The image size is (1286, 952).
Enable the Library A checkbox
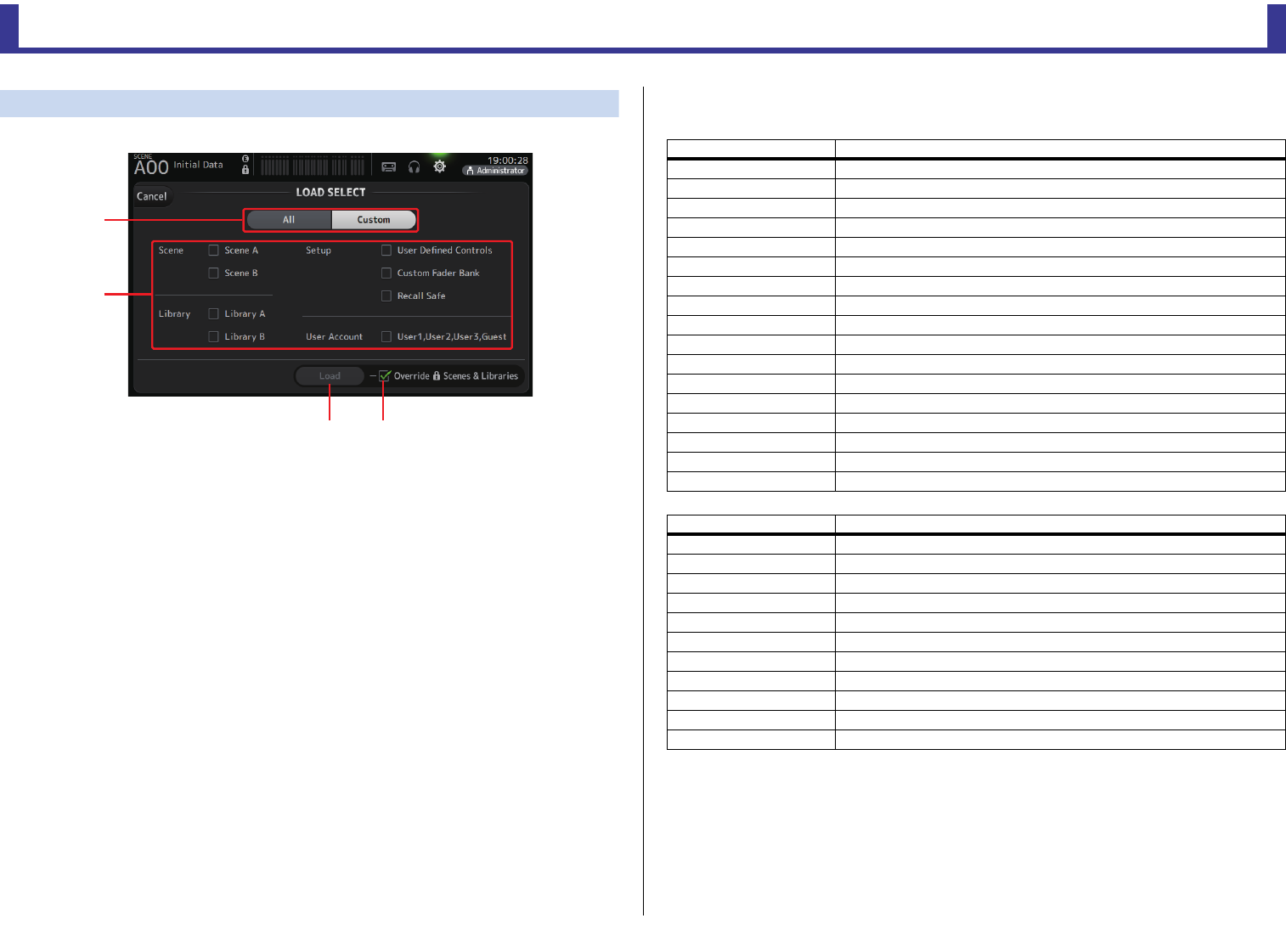pyautogui.click(x=214, y=314)
